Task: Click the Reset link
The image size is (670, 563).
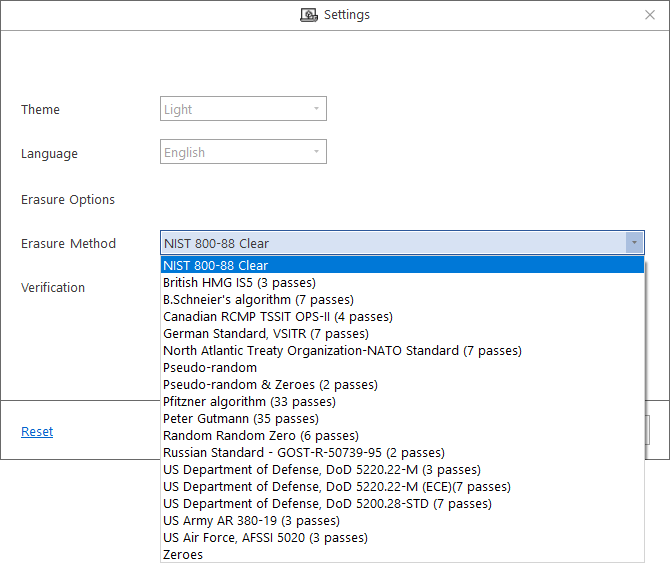Action: 37,431
